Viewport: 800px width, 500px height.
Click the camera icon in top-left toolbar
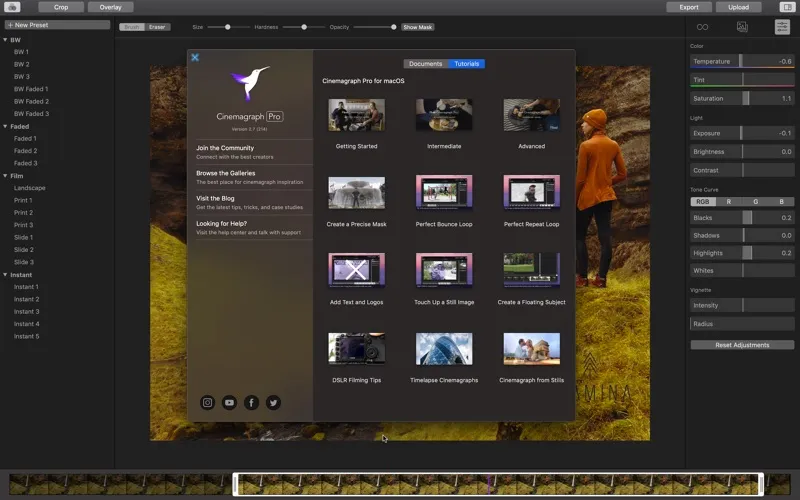pos(12,7)
